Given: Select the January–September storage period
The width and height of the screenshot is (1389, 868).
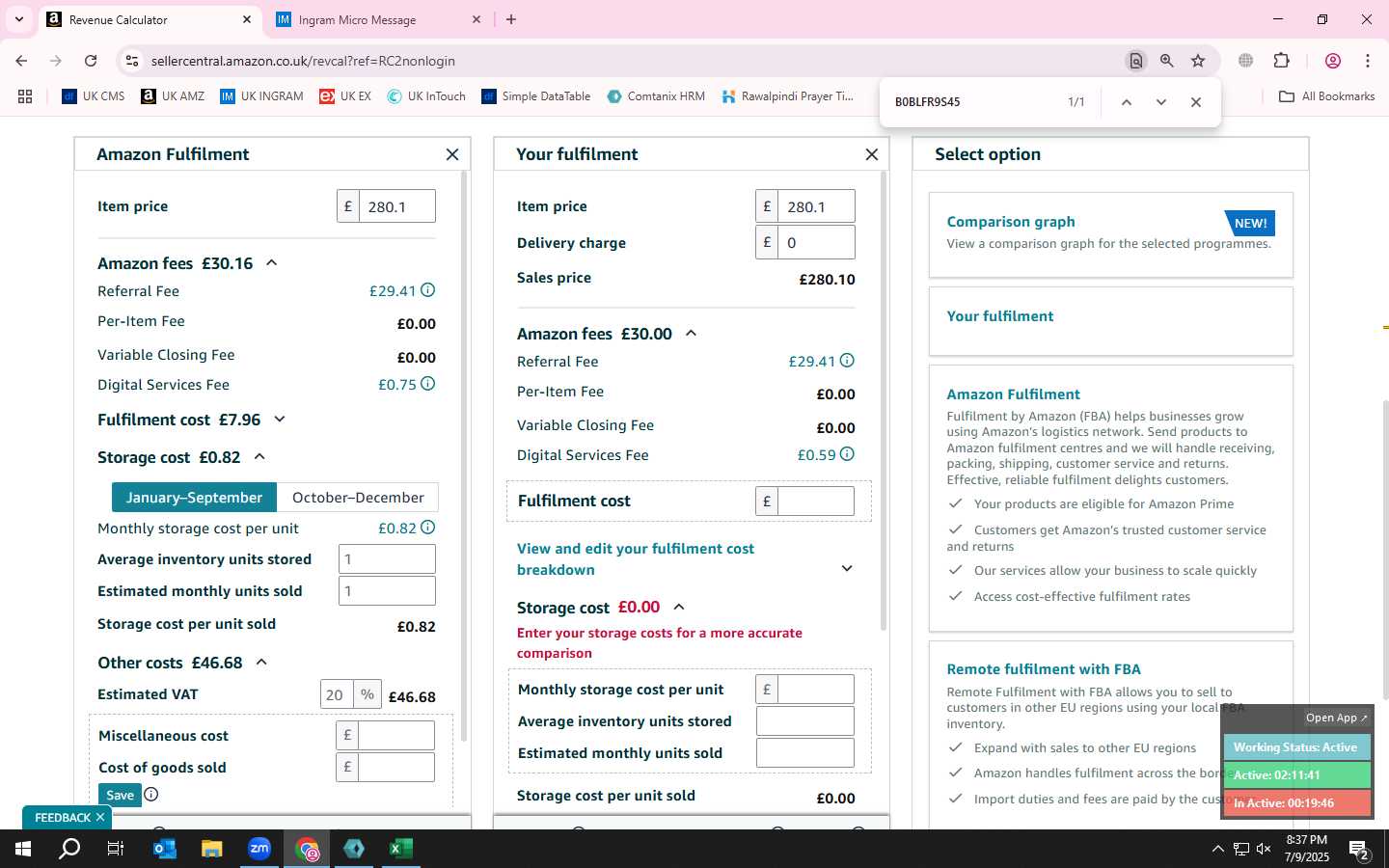Looking at the screenshot, I should [194, 498].
